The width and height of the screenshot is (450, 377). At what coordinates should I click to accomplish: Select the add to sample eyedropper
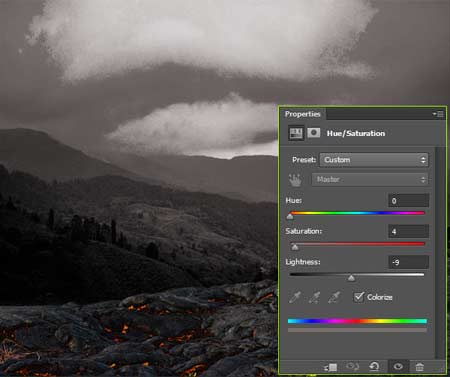click(x=314, y=297)
